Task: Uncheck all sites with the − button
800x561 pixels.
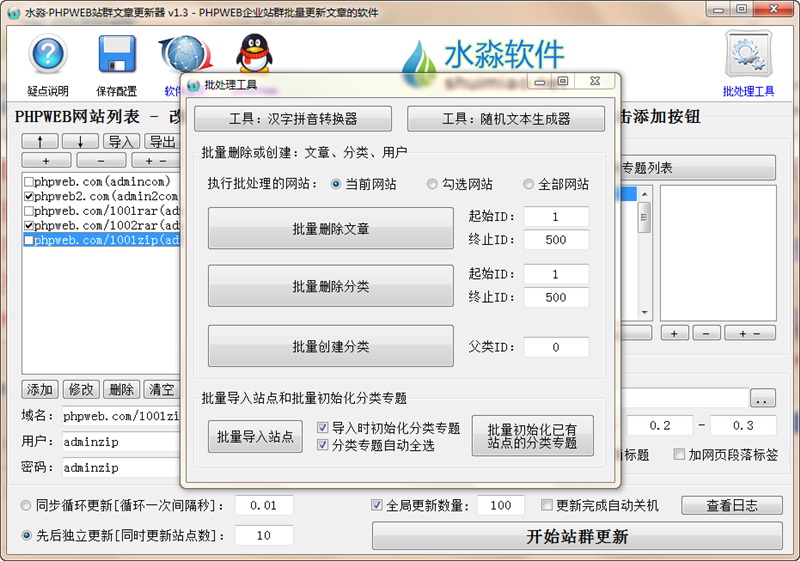Action: coord(101,161)
